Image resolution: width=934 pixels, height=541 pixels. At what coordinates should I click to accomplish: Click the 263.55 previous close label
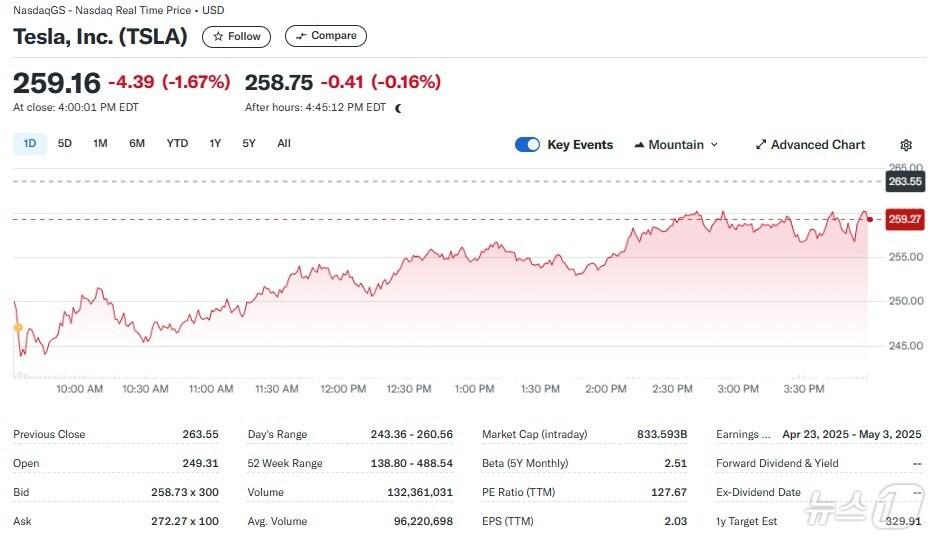point(905,181)
